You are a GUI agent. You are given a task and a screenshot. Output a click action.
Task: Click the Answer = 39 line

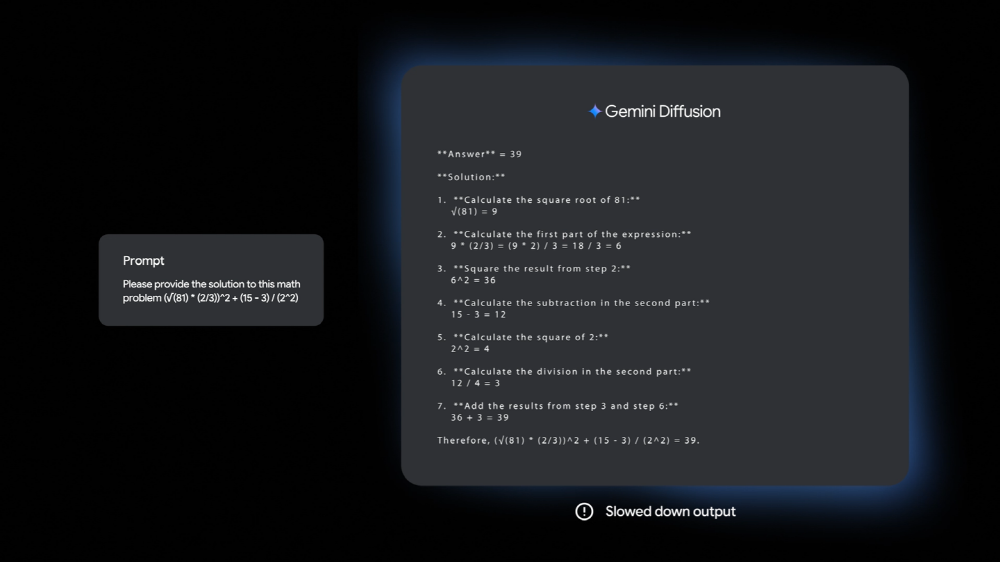pyautogui.click(x=479, y=154)
